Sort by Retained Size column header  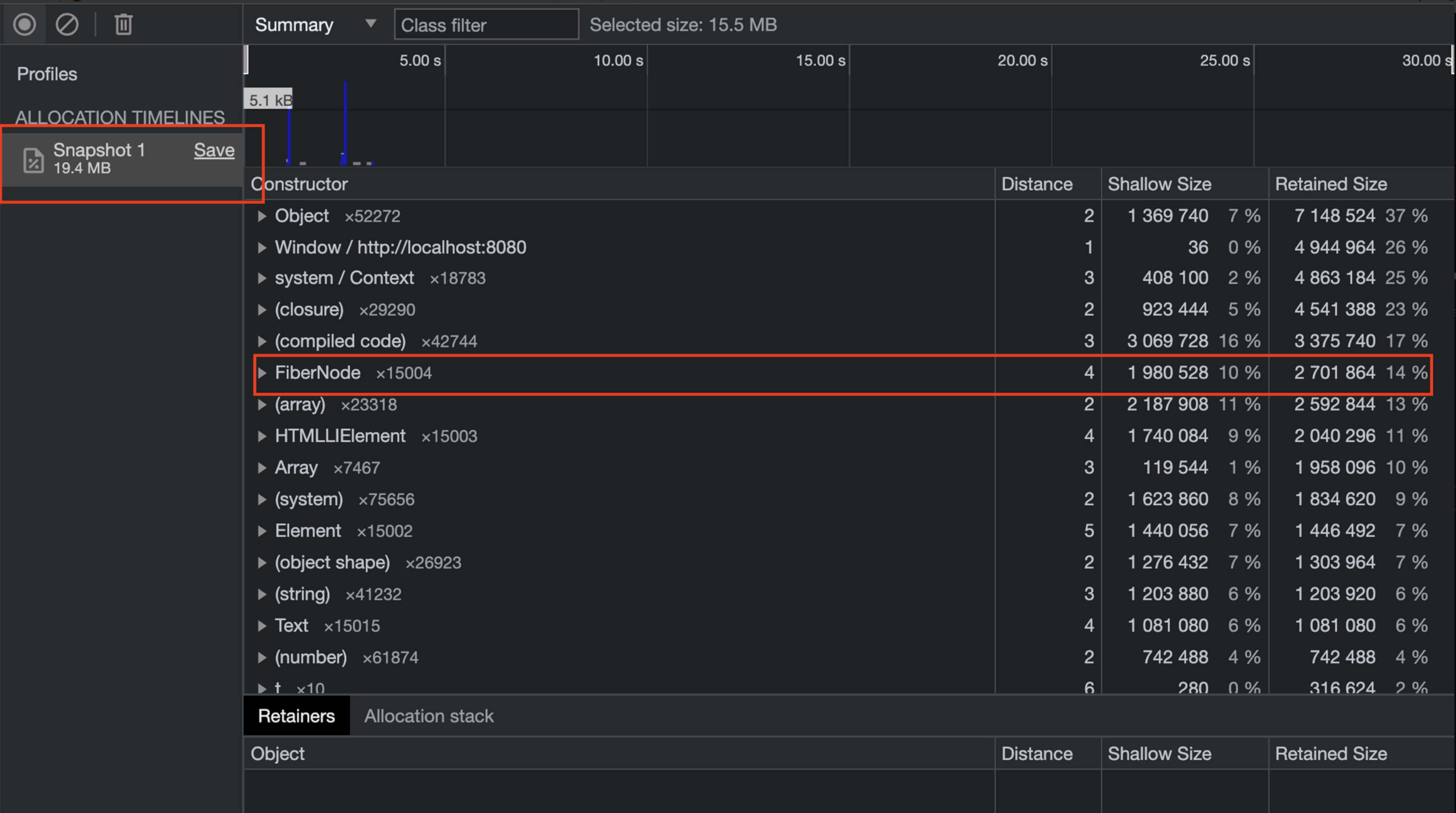1330,184
